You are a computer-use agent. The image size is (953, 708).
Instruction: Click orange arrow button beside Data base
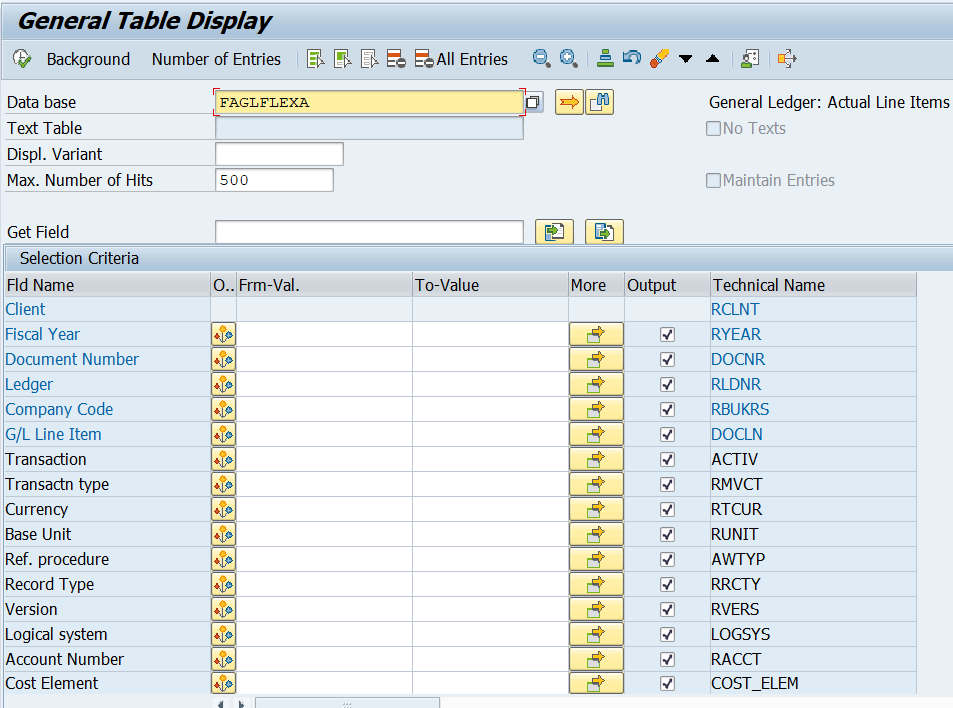pyautogui.click(x=569, y=102)
